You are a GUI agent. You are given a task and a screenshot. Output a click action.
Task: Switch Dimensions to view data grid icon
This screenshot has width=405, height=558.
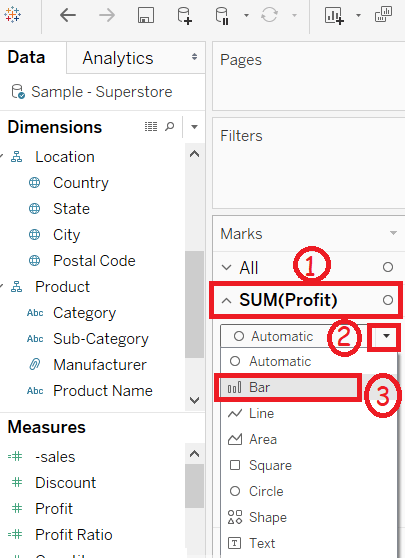pos(151,126)
